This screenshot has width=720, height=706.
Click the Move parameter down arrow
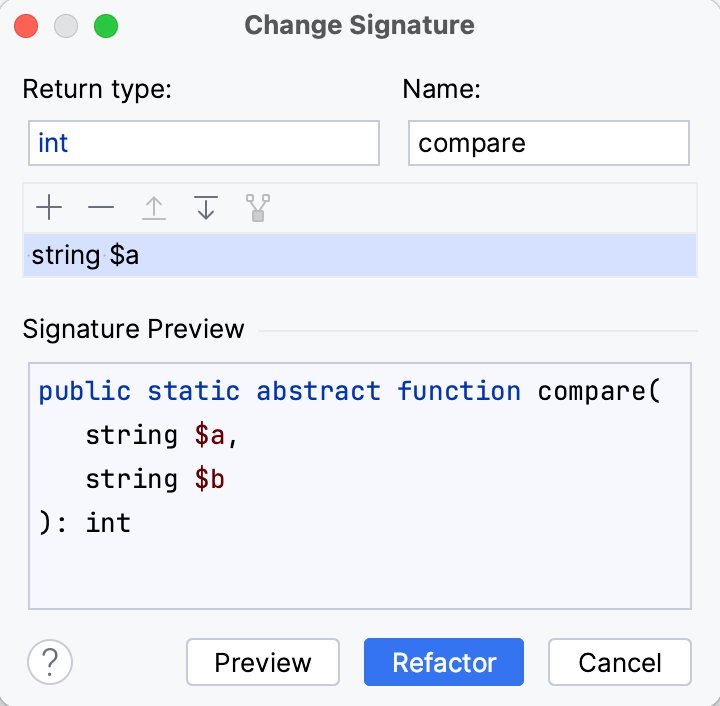206,208
